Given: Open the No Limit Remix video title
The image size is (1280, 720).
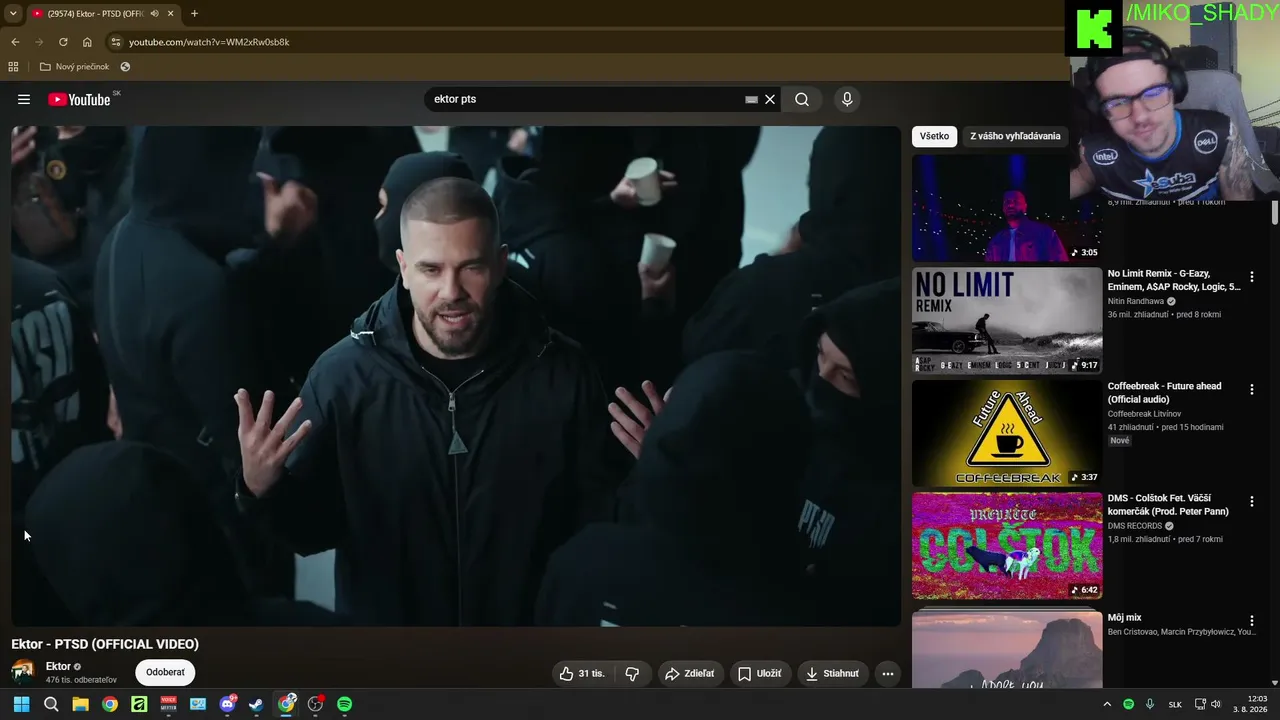Looking at the screenshot, I should (x=1174, y=280).
